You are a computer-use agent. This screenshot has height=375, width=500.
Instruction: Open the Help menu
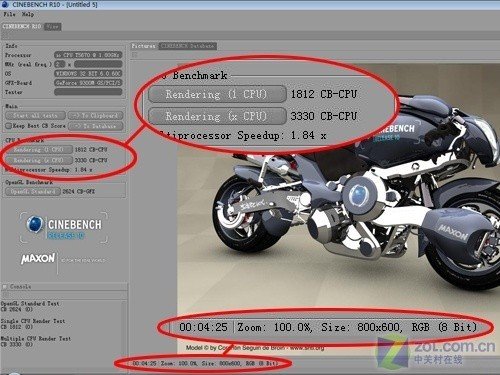click(x=28, y=14)
